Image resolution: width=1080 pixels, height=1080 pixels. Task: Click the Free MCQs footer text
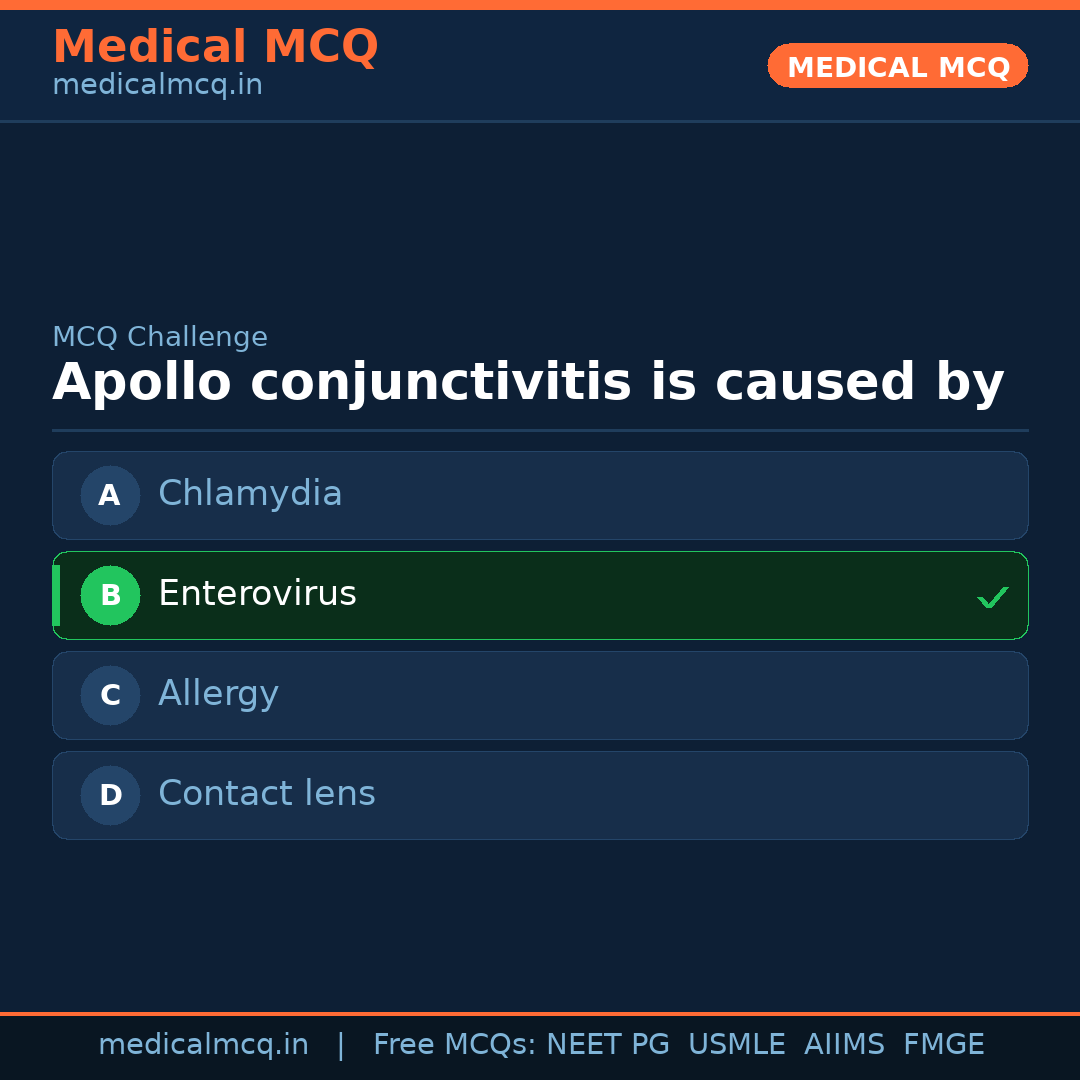pyautogui.click(x=454, y=1045)
